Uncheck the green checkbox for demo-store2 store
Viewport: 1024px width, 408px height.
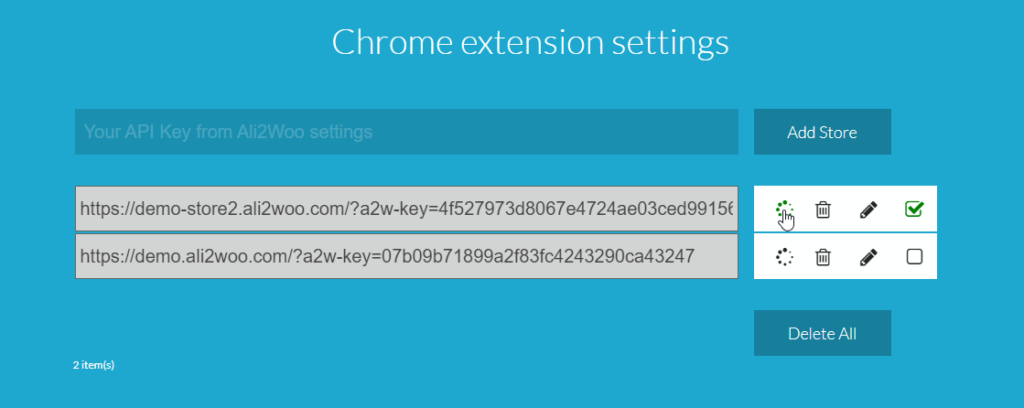click(x=914, y=209)
